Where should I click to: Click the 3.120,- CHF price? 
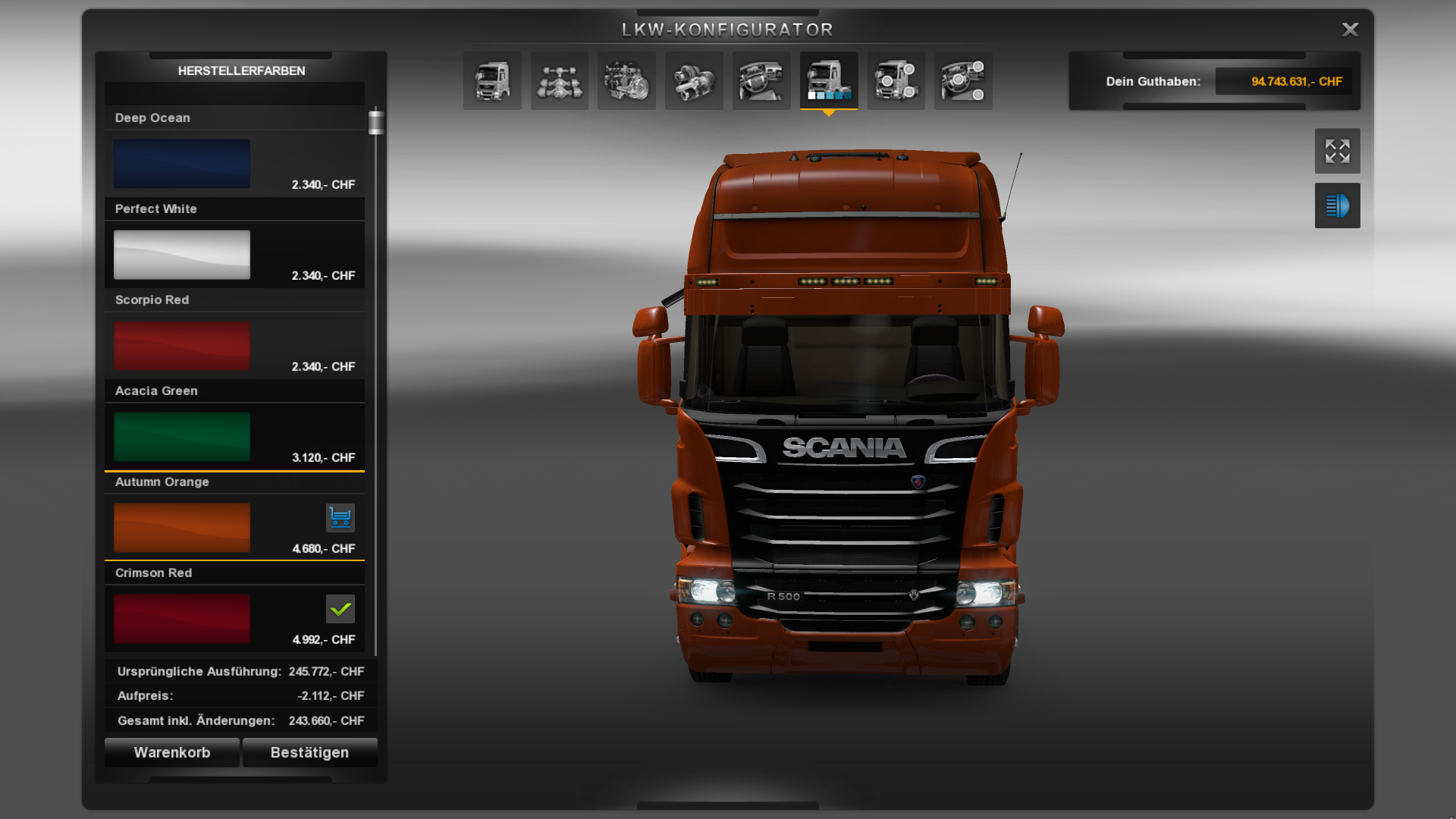tap(324, 457)
